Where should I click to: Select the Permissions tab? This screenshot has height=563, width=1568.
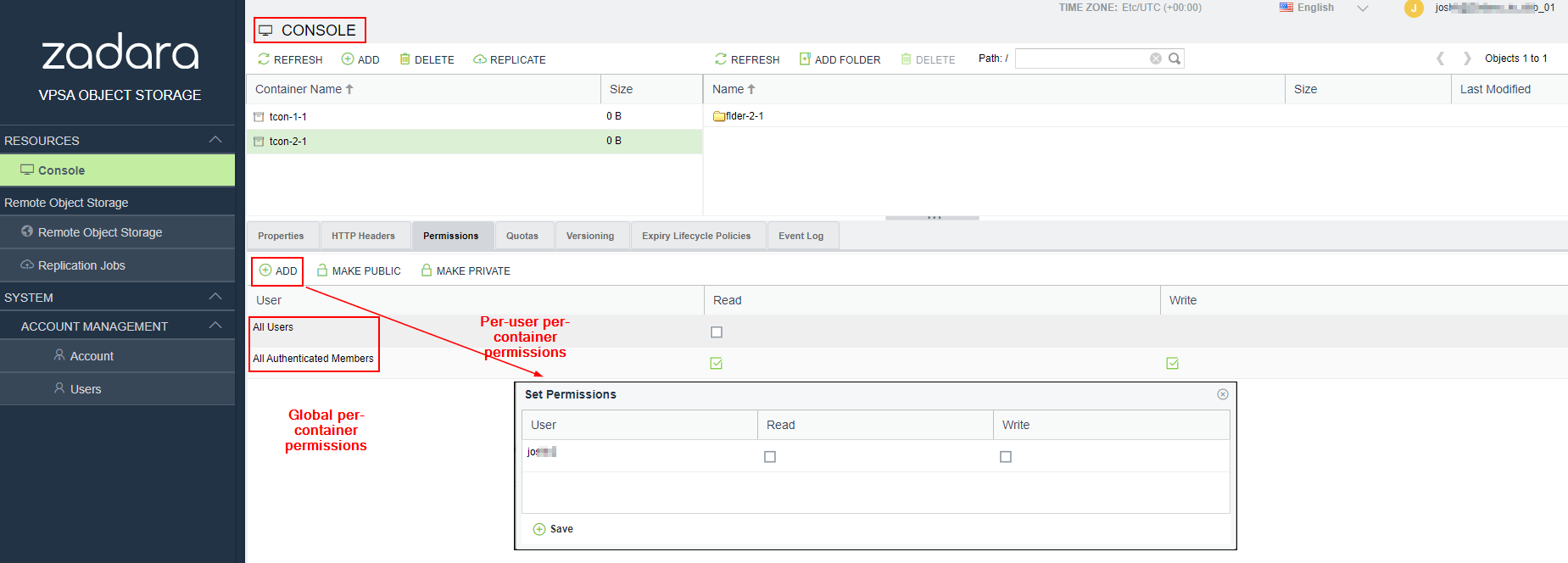click(x=451, y=236)
